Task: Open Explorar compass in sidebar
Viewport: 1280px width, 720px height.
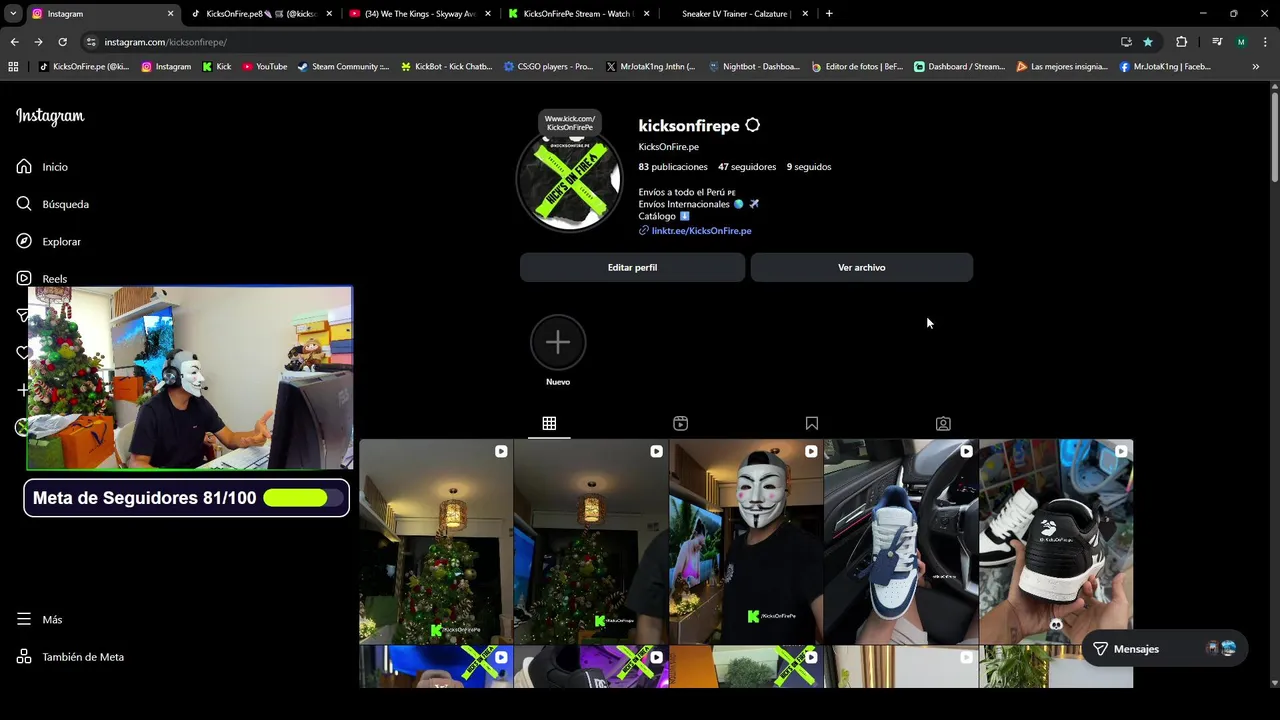Action: (x=48, y=241)
